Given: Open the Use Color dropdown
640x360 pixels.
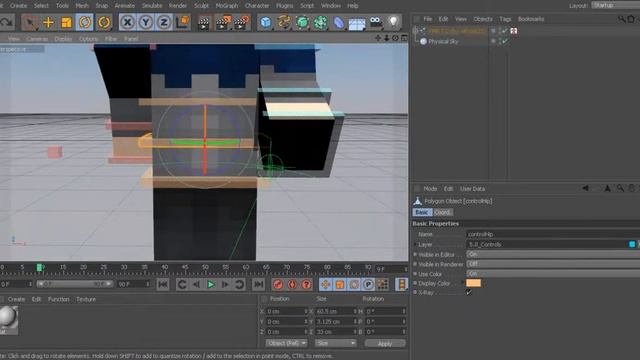Looking at the screenshot, I should [x=553, y=273].
